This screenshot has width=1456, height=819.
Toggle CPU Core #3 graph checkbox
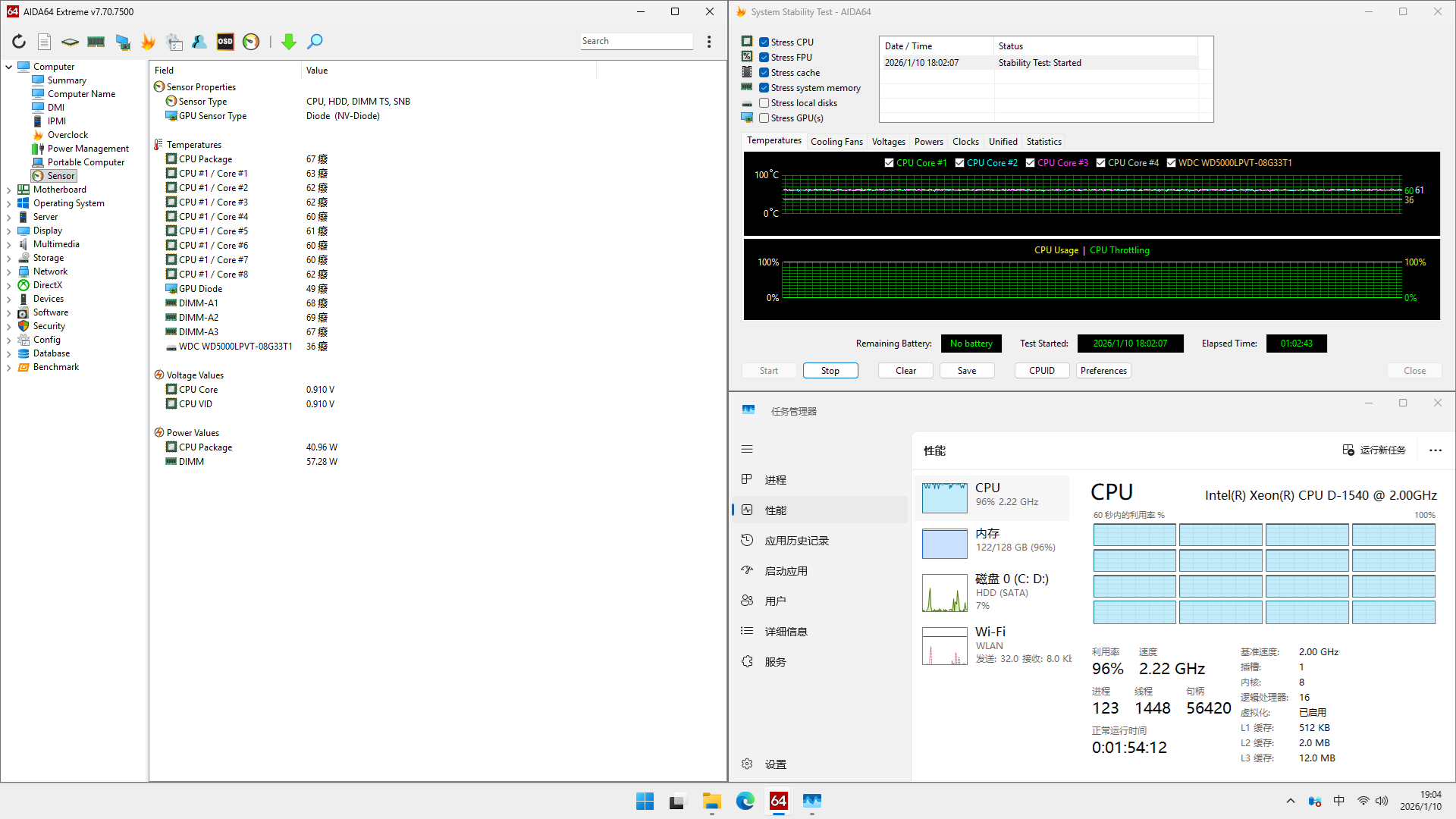(x=1030, y=163)
